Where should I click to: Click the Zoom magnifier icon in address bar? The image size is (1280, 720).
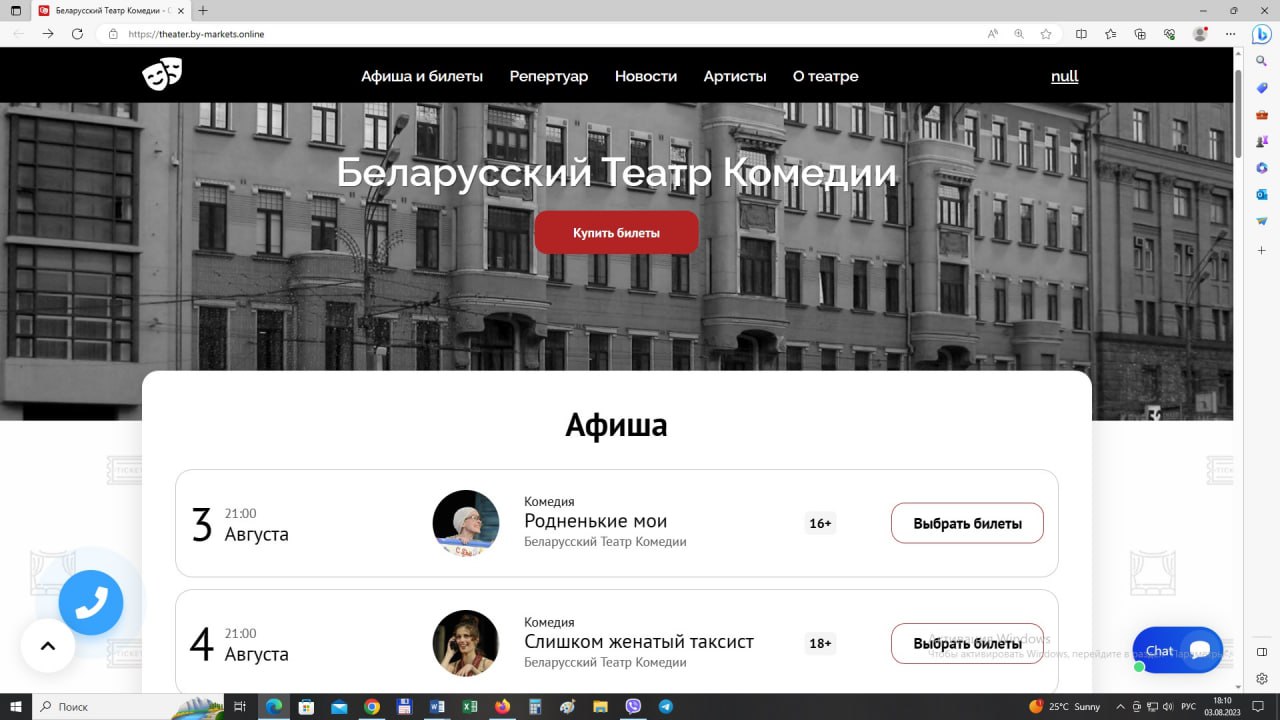point(1019,34)
